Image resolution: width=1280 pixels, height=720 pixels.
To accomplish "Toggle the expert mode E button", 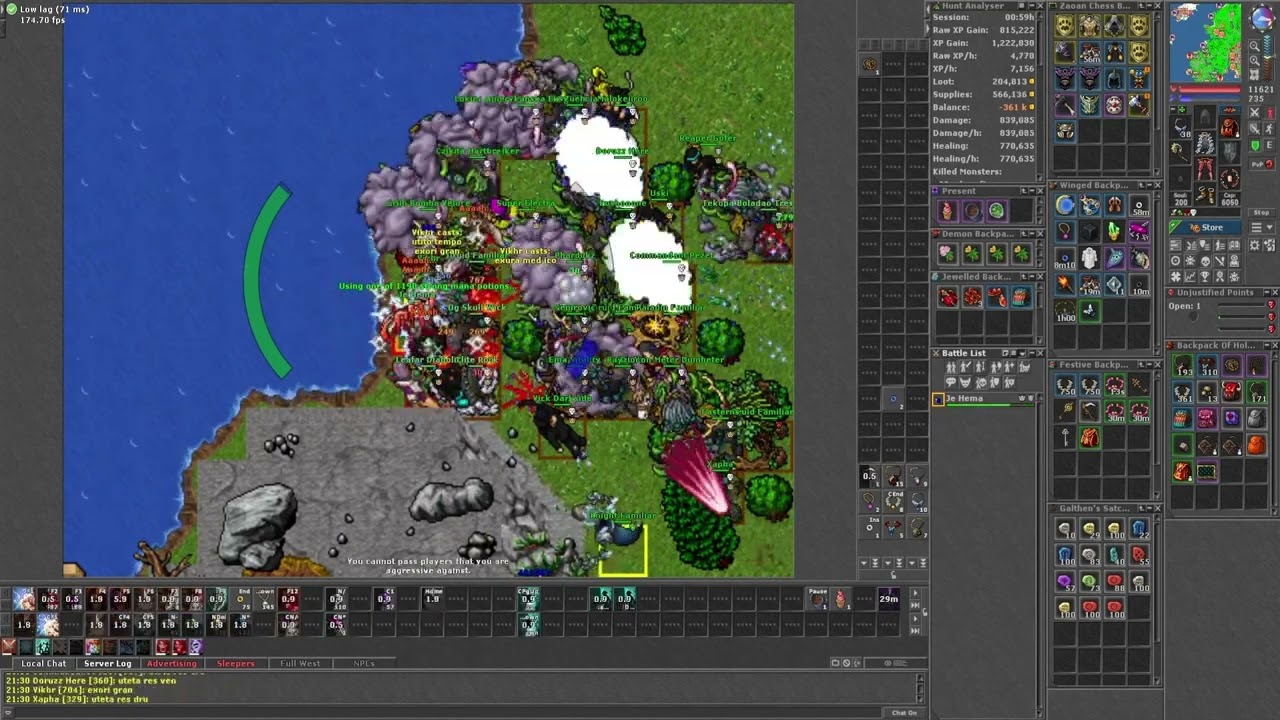I will coord(1269,145).
